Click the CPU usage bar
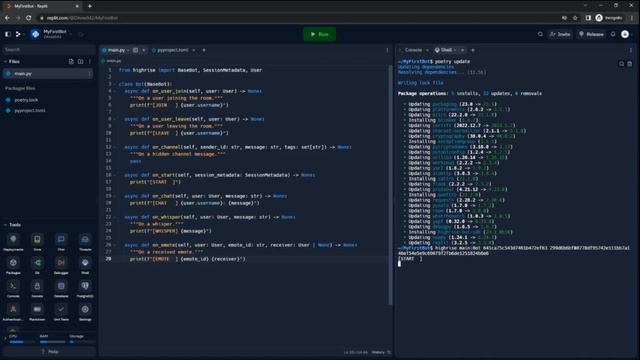Image resolution: width=640 pixels, height=360 pixels. point(22,342)
